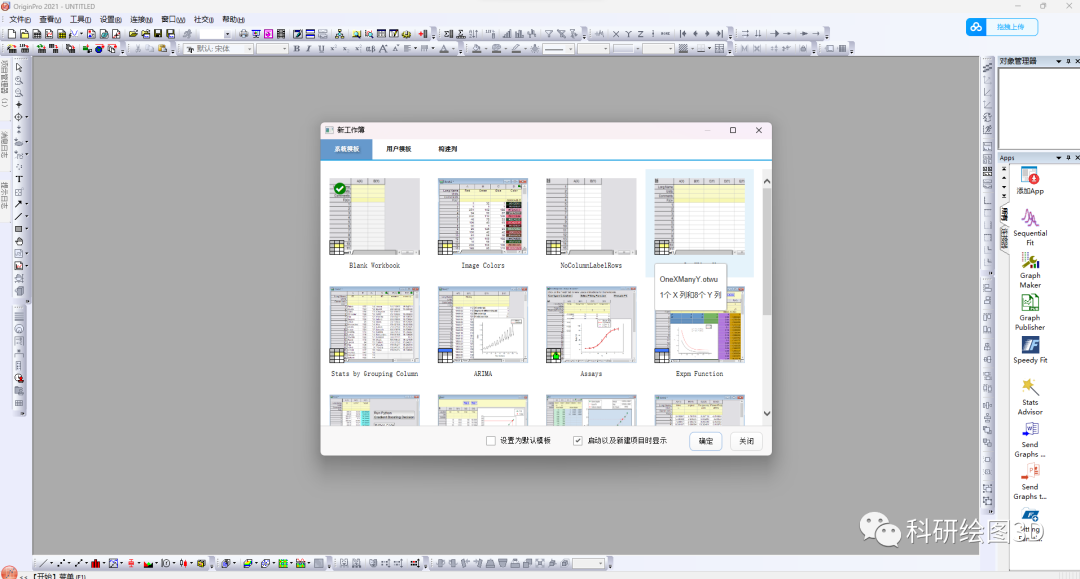Click the Save project floppy icon
Viewport: 1080px width, 579px height.
click(x=158, y=34)
